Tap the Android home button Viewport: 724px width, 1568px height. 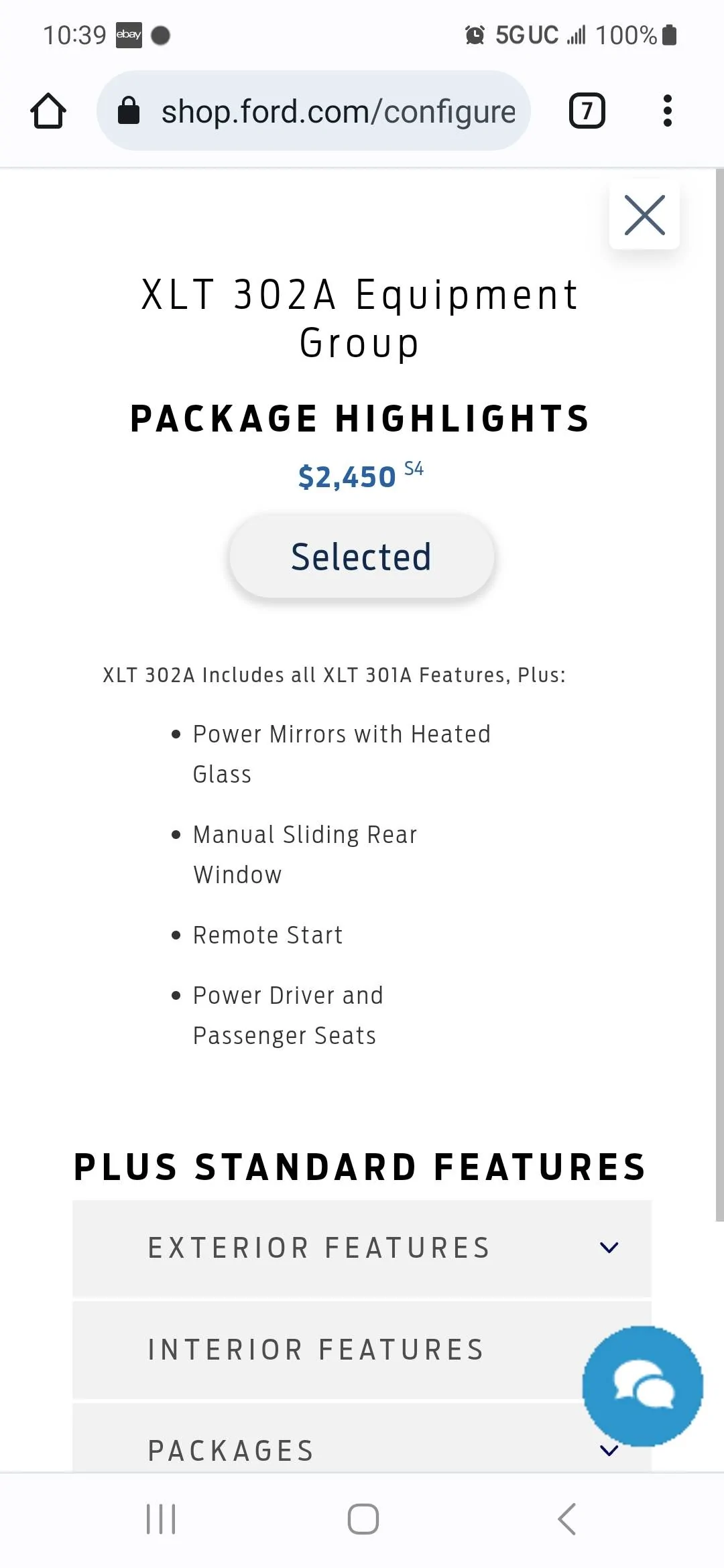pos(363,1519)
